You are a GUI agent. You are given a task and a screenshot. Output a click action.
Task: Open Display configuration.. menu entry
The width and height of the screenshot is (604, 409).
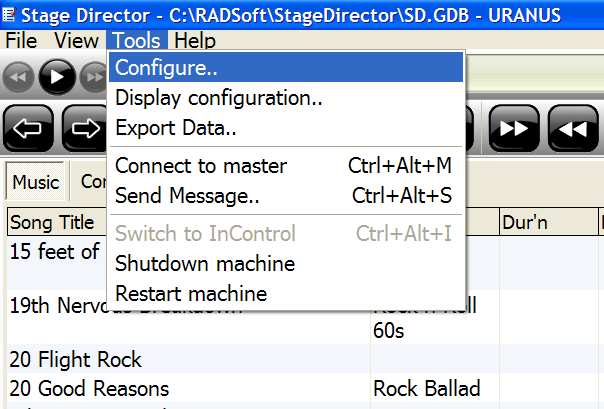(286, 97)
